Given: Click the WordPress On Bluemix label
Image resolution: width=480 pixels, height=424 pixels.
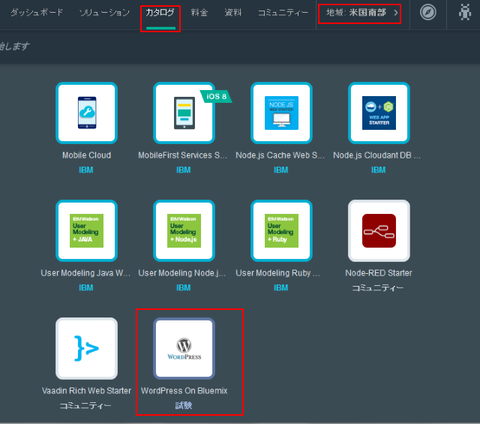Looking at the screenshot, I should click(x=184, y=391).
